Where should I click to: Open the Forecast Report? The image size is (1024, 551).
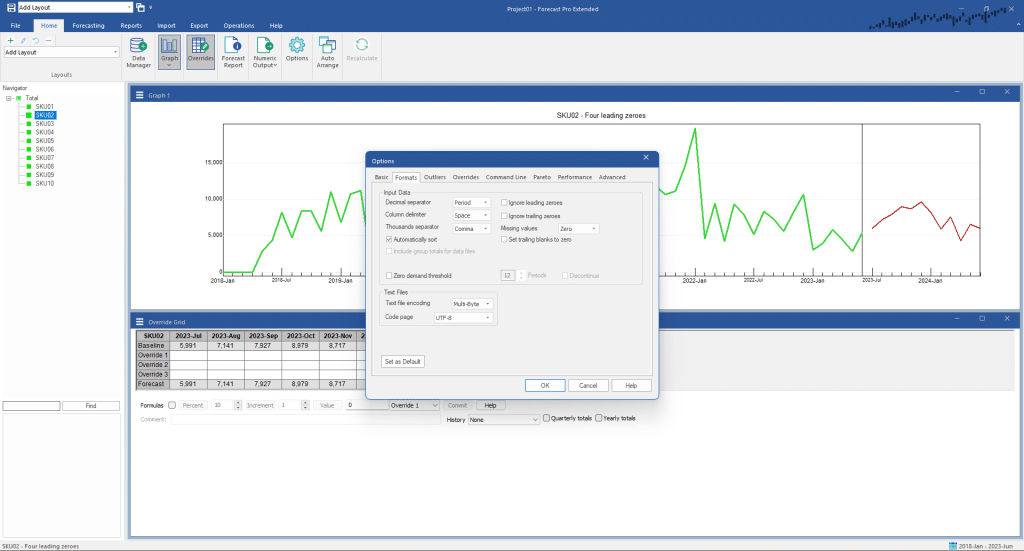point(233,52)
